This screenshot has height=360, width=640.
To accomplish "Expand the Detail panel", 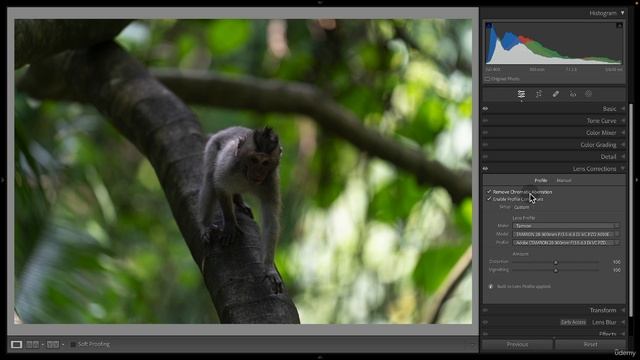I will coord(623,157).
